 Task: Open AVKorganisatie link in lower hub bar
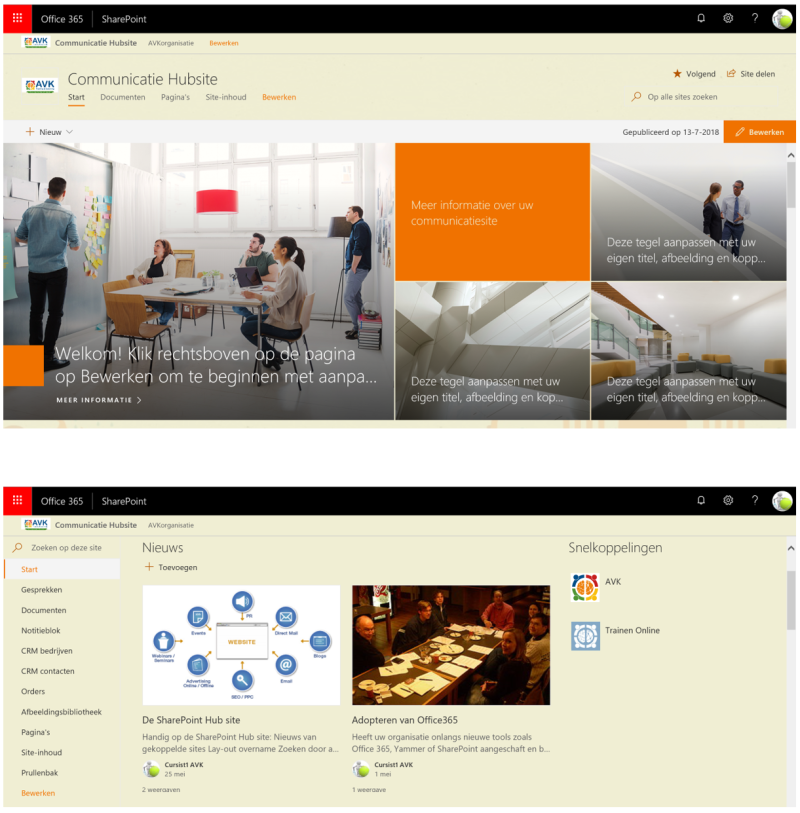click(x=171, y=525)
